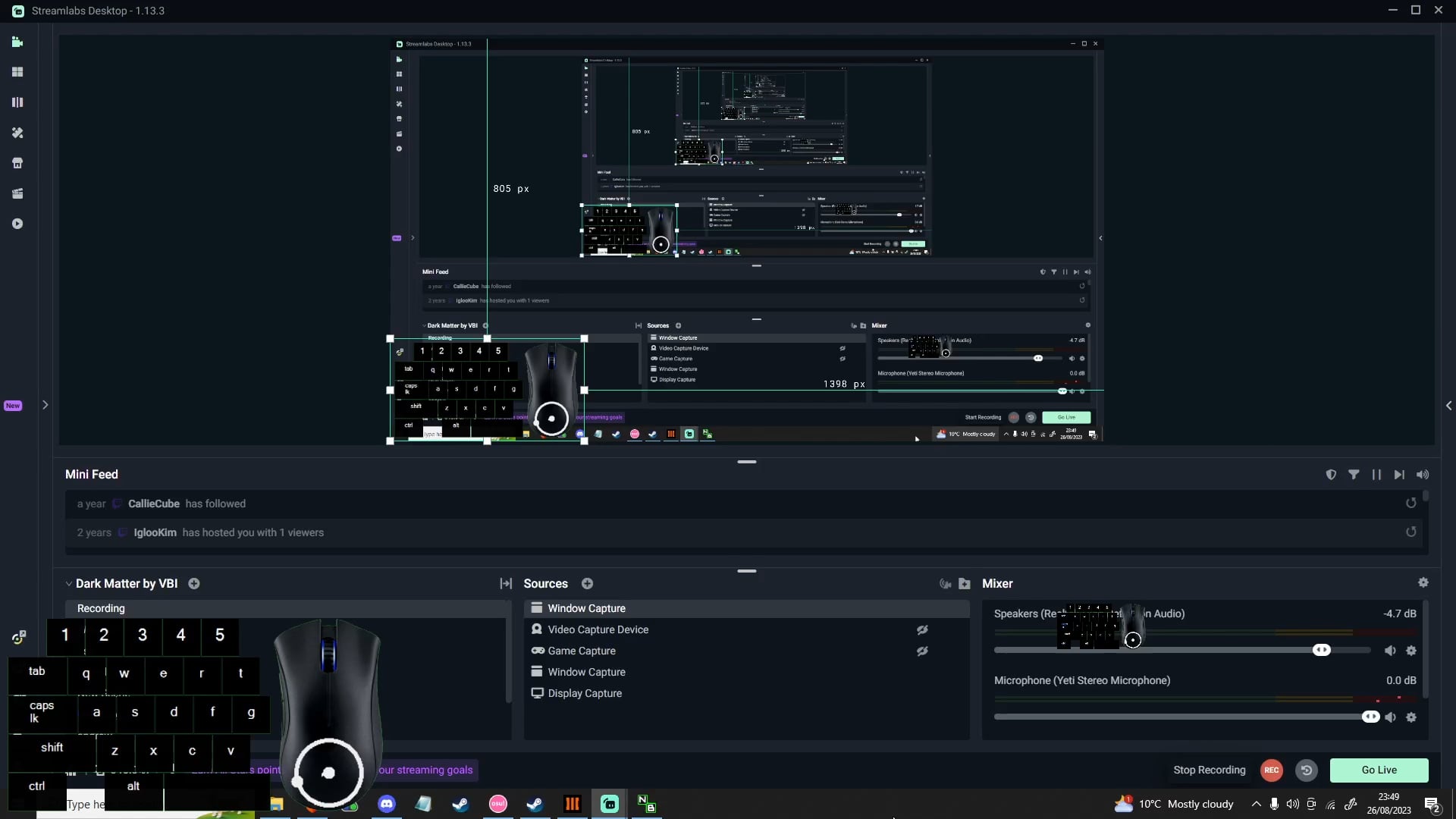Viewport: 1456px width, 819px height.
Task: Open the source camera/audio icon next to Mixer
Action: (945, 584)
